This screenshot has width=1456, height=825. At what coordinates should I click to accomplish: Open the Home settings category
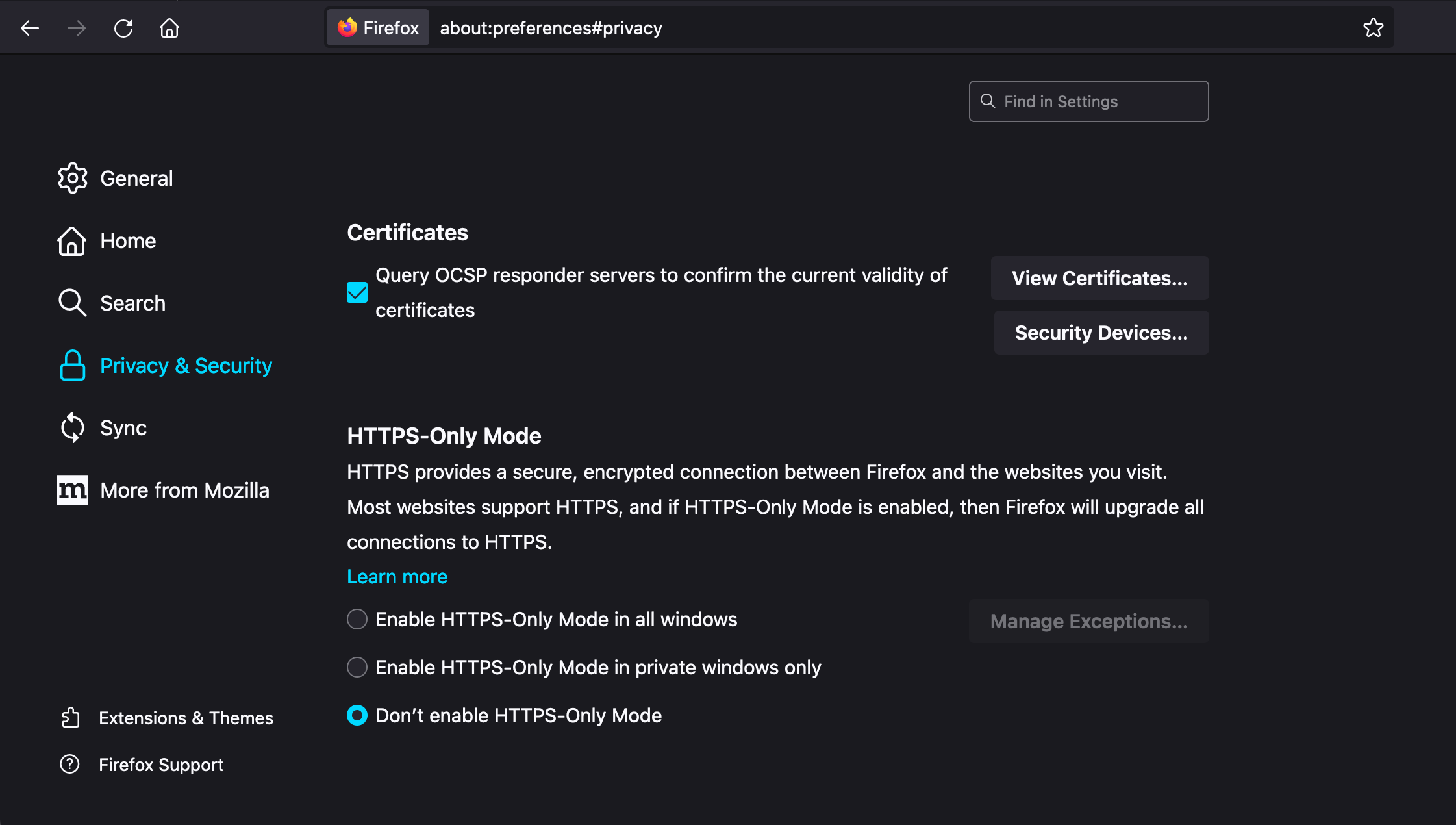point(128,241)
